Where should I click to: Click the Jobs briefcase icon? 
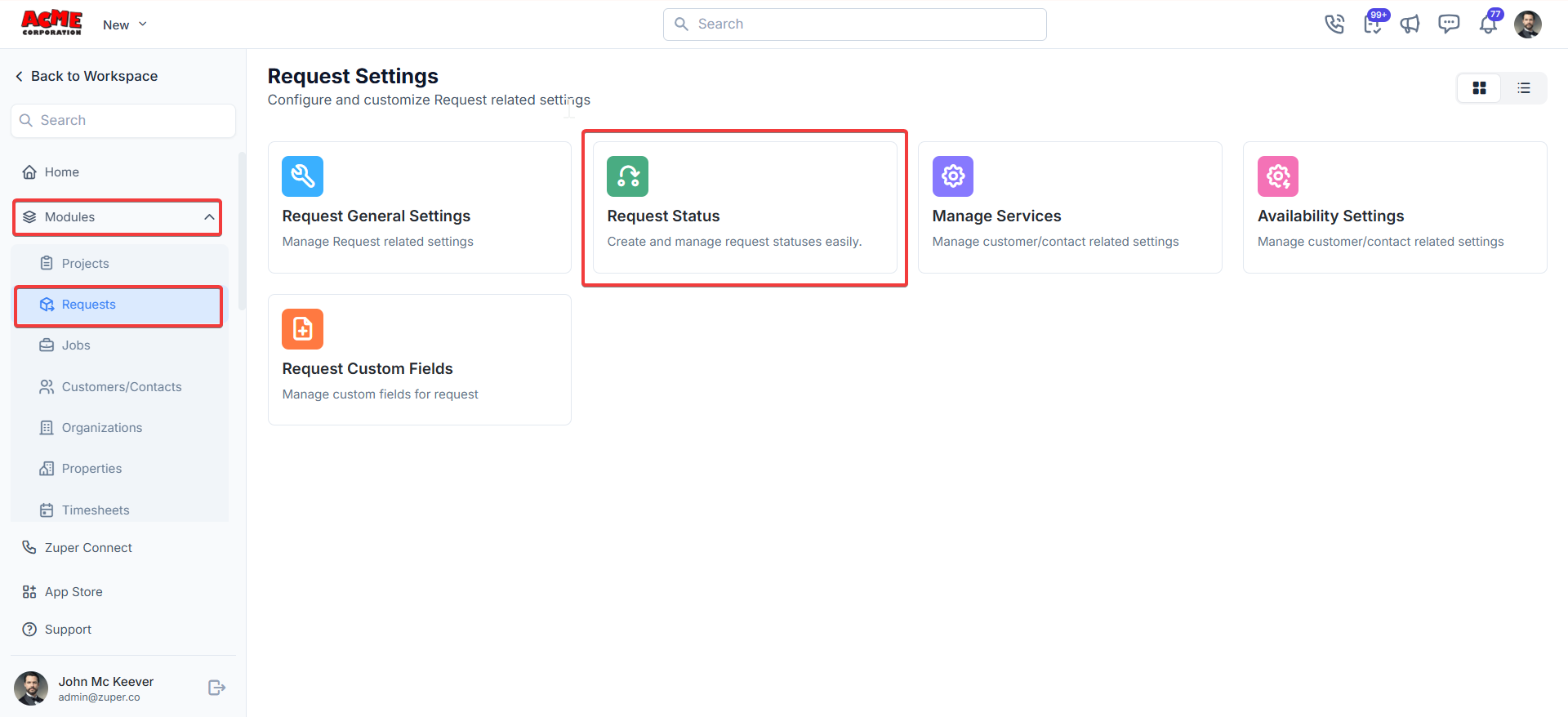pyautogui.click(x=47, y=345)
